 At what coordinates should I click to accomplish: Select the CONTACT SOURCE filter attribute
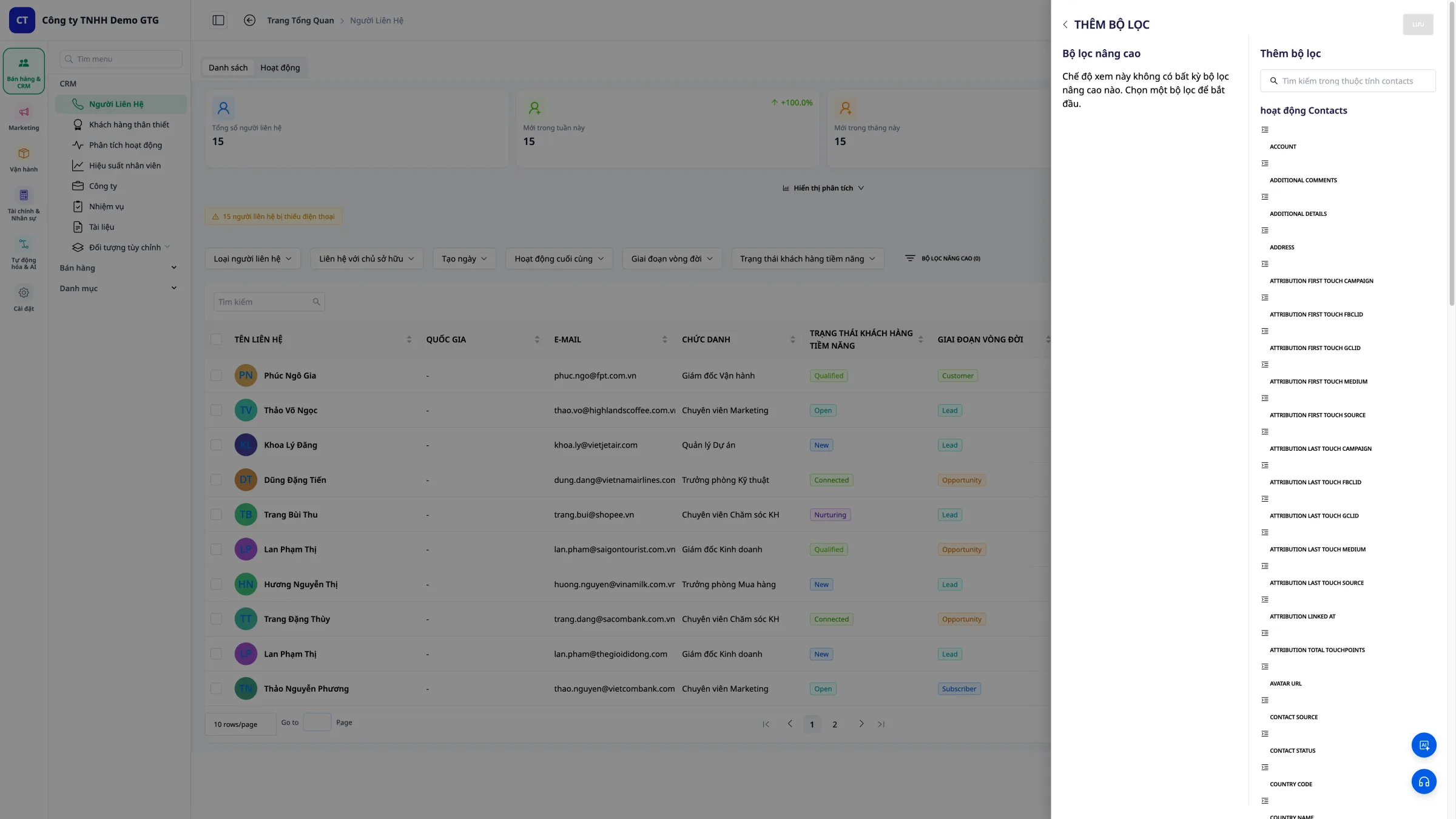1293,717
